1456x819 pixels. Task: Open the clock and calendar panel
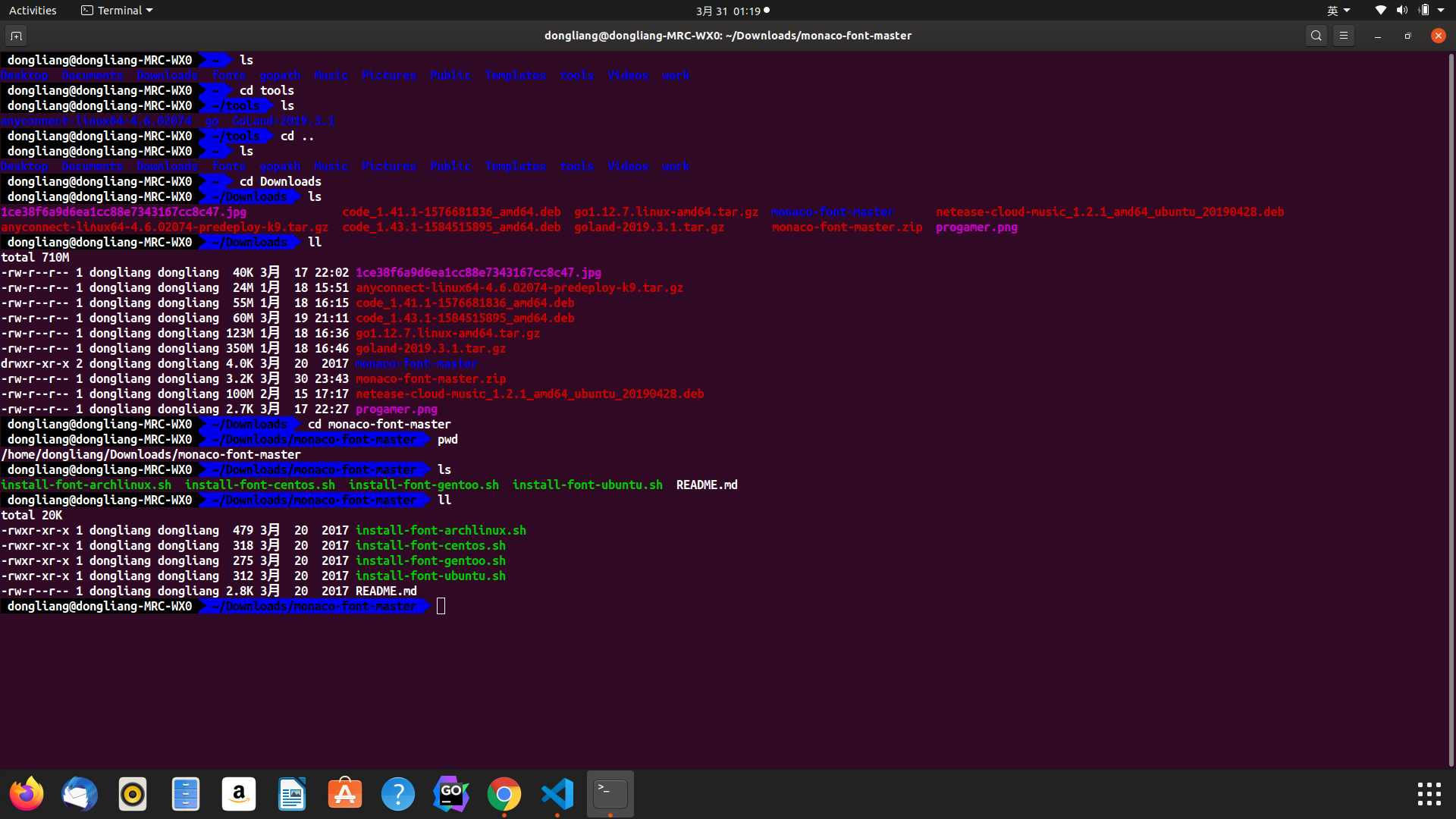pyautogui.click(x=733, y=11)
